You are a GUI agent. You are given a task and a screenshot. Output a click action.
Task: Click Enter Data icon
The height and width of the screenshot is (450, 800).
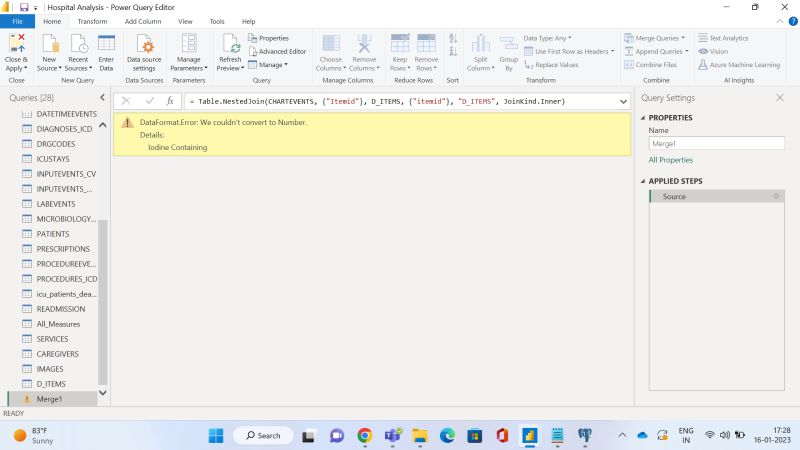(106, 44)
